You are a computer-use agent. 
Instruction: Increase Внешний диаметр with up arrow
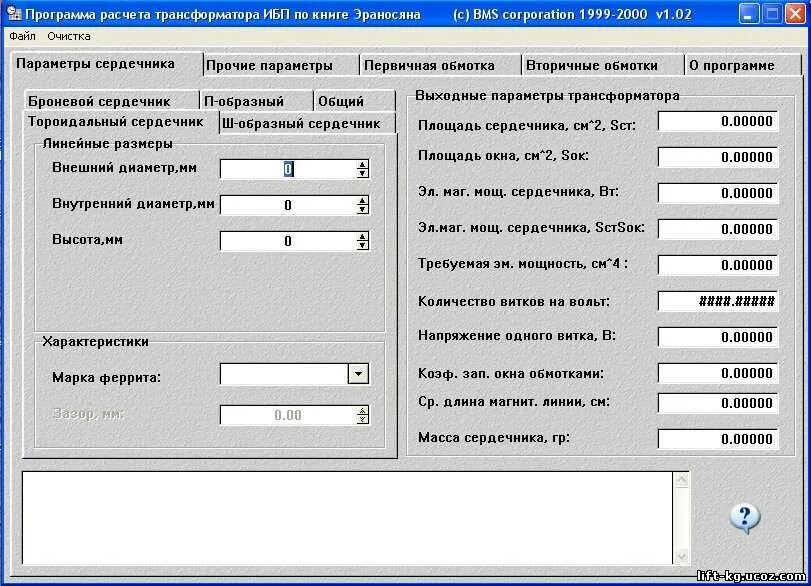click(363, 164)
